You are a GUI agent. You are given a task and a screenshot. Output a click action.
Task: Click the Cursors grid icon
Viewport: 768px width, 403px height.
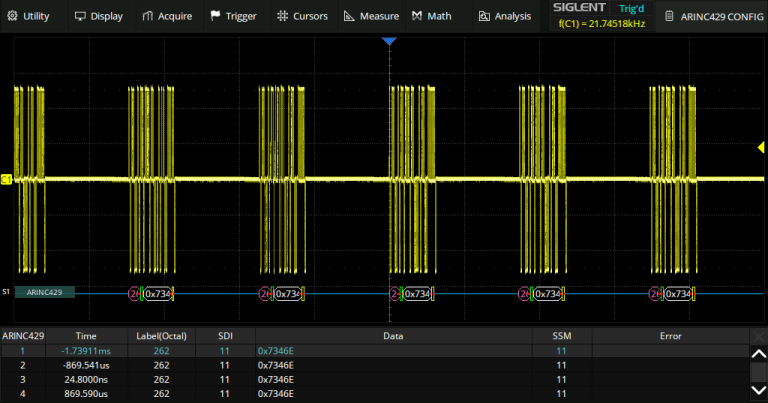283,16
